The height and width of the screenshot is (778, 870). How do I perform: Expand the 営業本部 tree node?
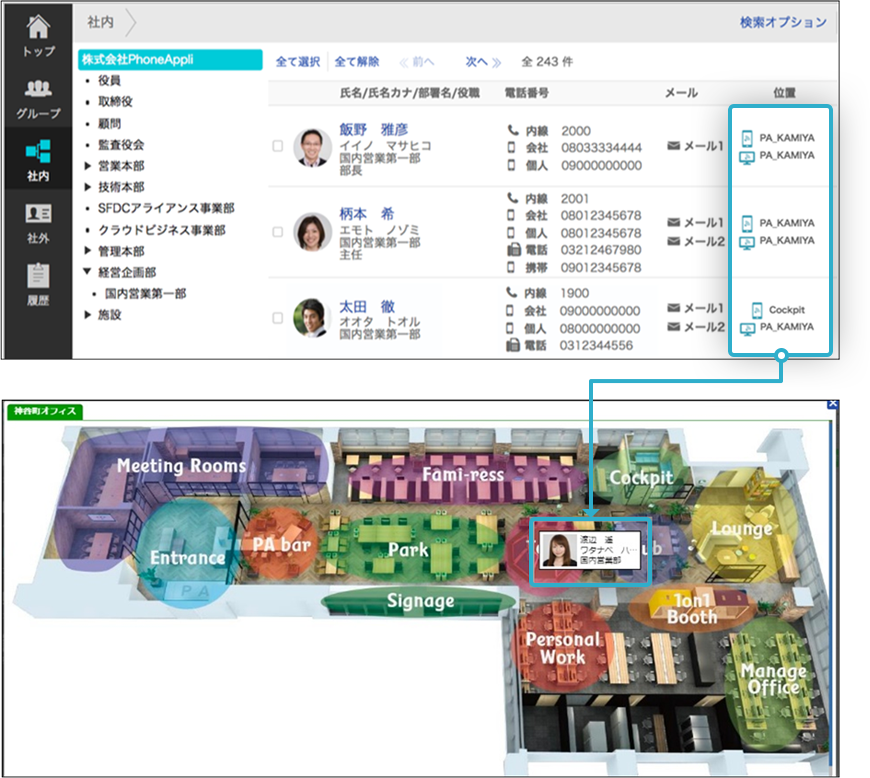coord(88,166)
